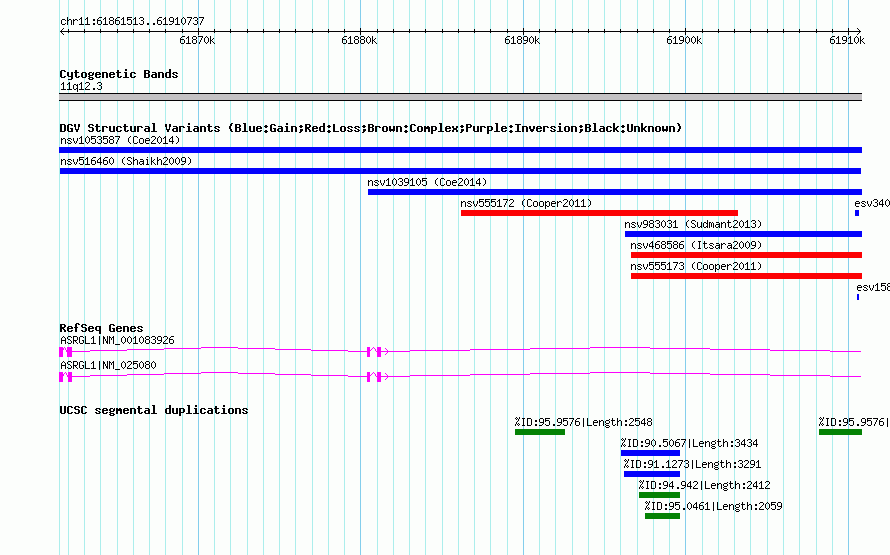
Task: Click the ASRGL1 NM_001083926 gene line
Action: (460, 351)
